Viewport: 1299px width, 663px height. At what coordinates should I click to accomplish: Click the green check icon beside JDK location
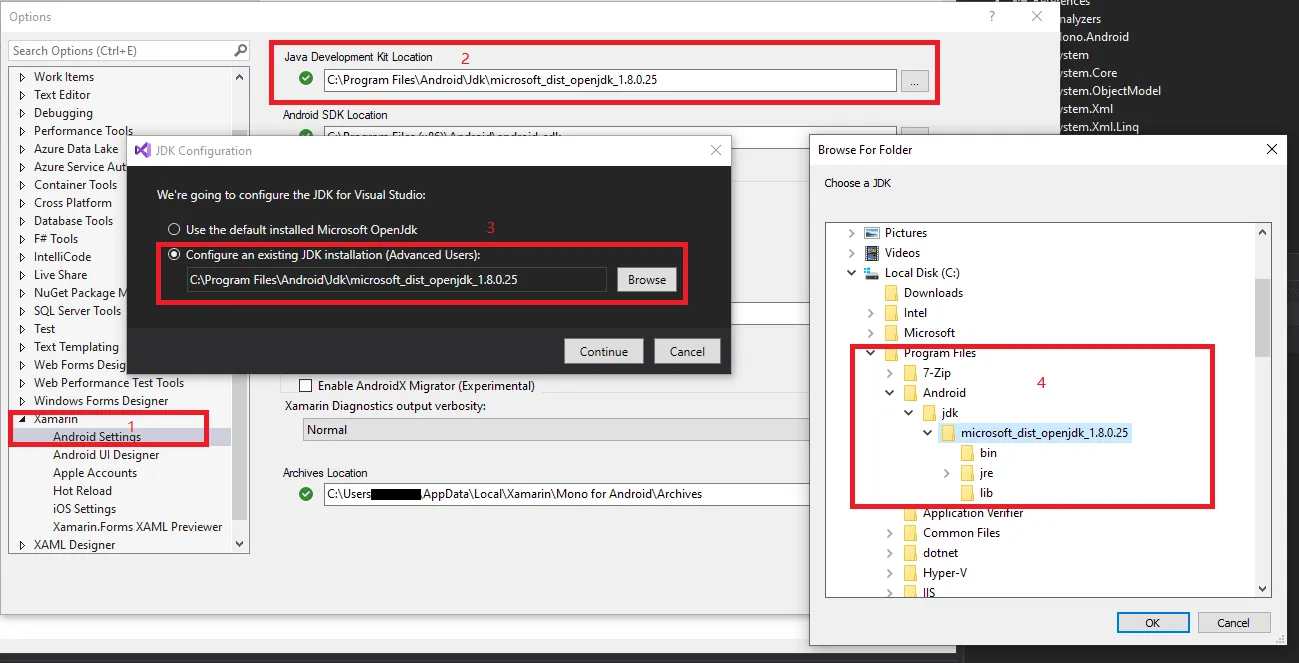(306, 79)
